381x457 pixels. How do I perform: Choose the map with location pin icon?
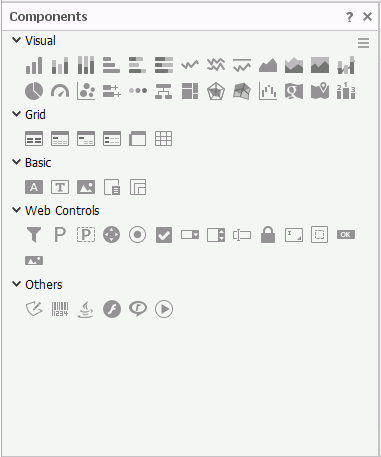click(x=320, y=91)
